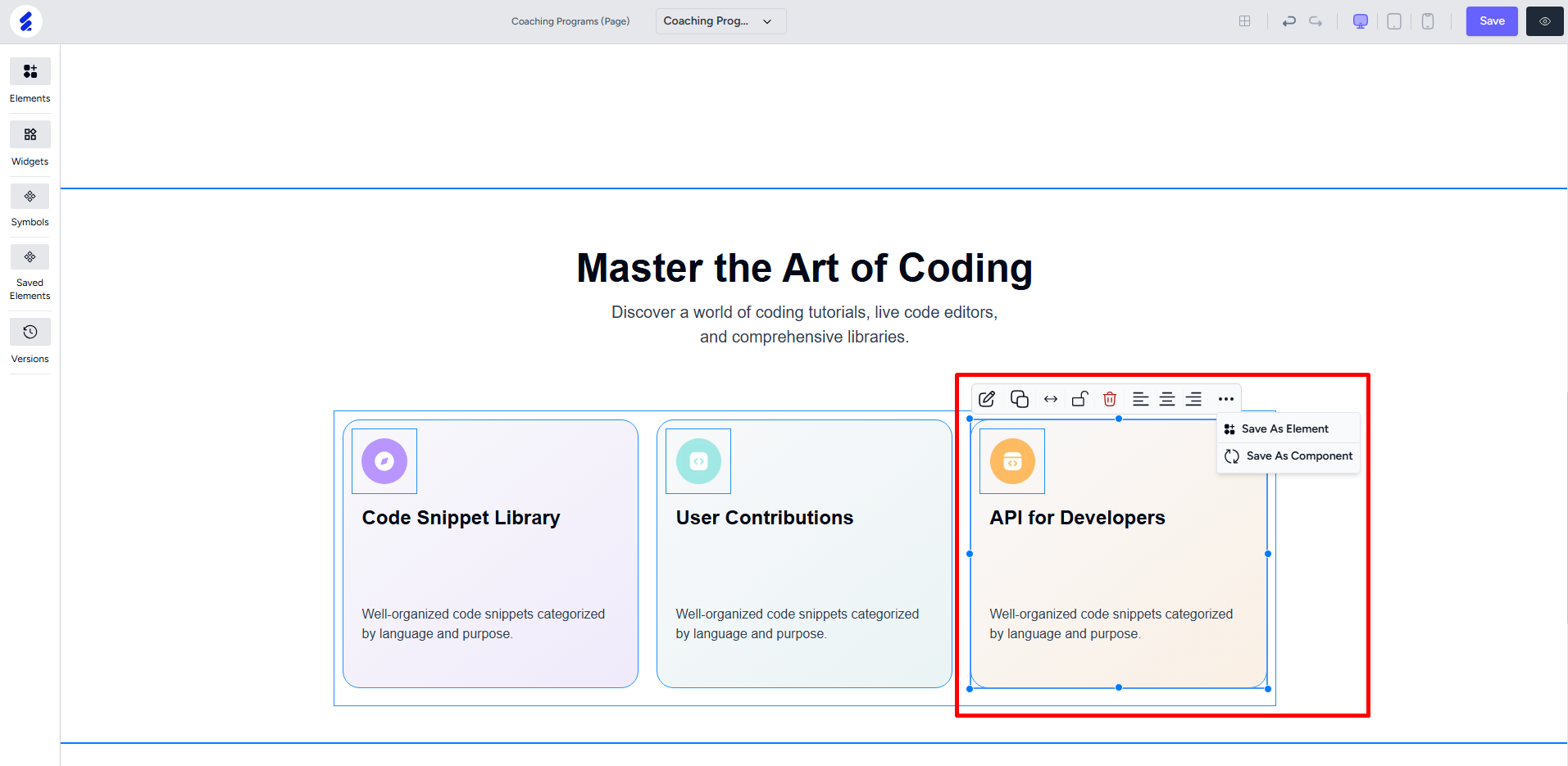Open the Widgets panel
1568x766 pixels.
(x=30, y=143)
